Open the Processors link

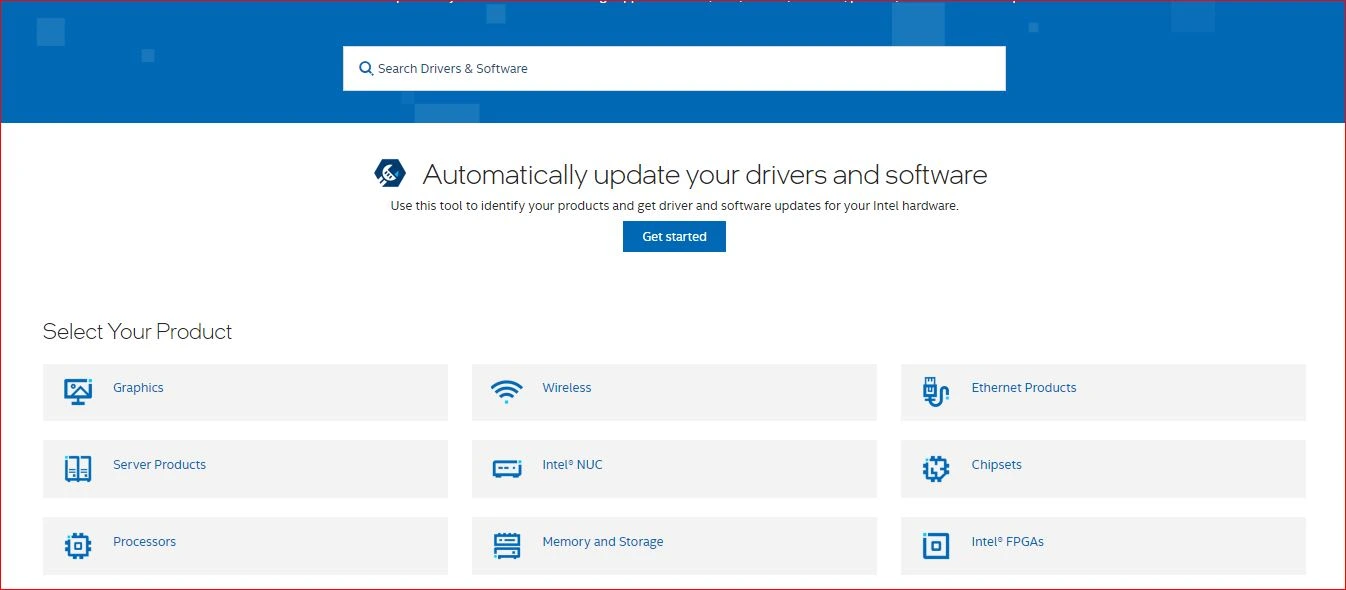click(x=144, y=542)
